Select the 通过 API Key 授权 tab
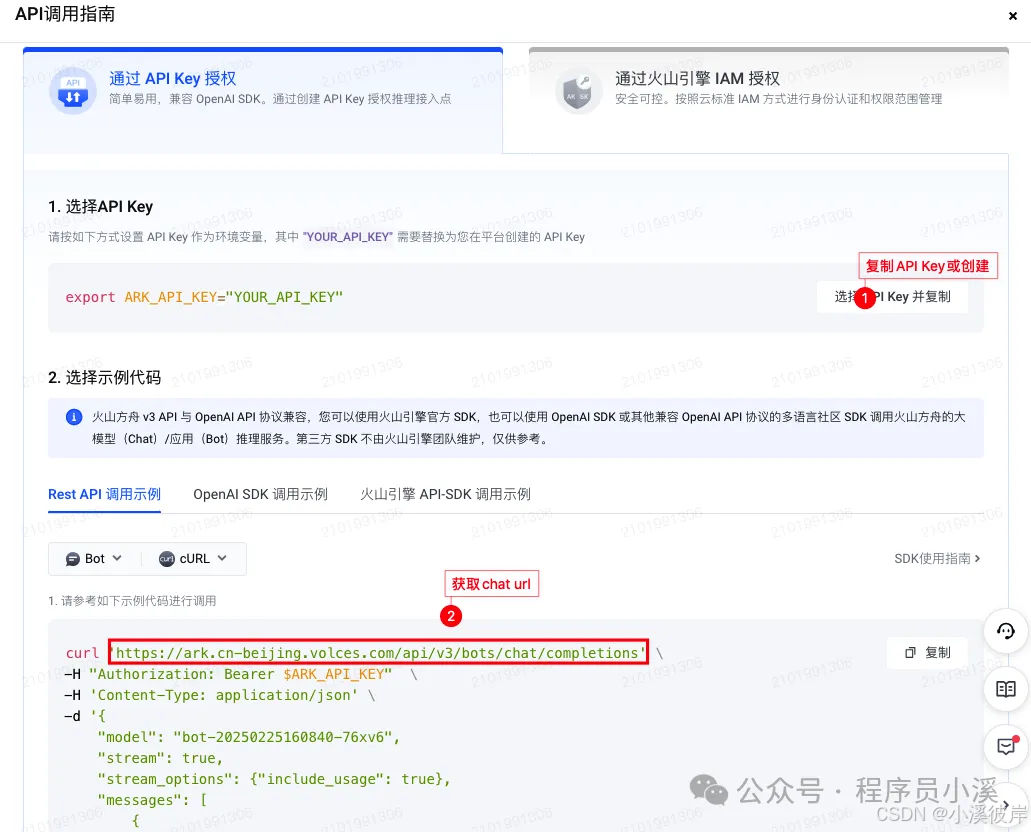Viewport: 1031px width, 832px height. tap(263, 100)
